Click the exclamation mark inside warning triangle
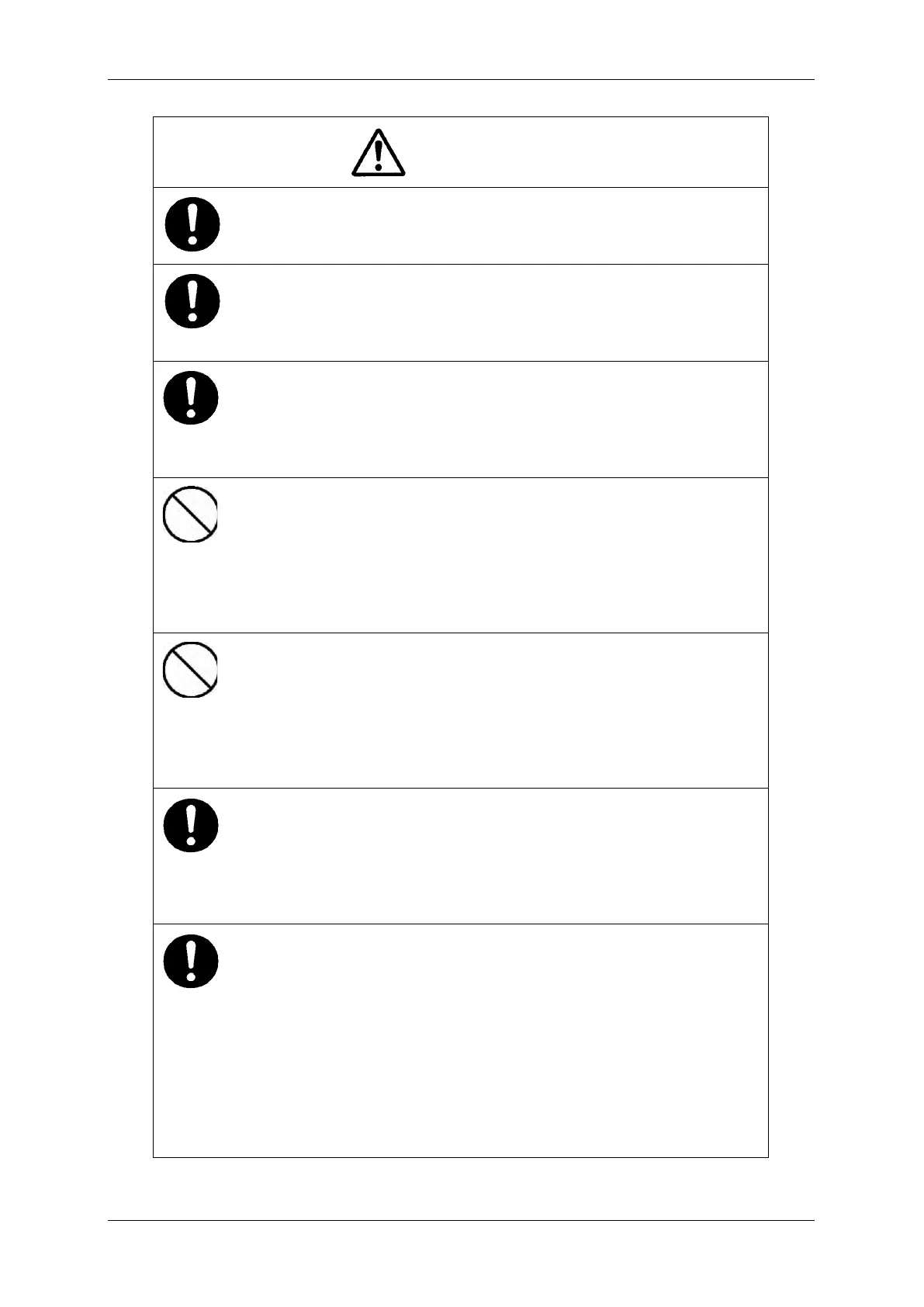Viewport: 924px width, 1307px height. (x=378, y=156)
